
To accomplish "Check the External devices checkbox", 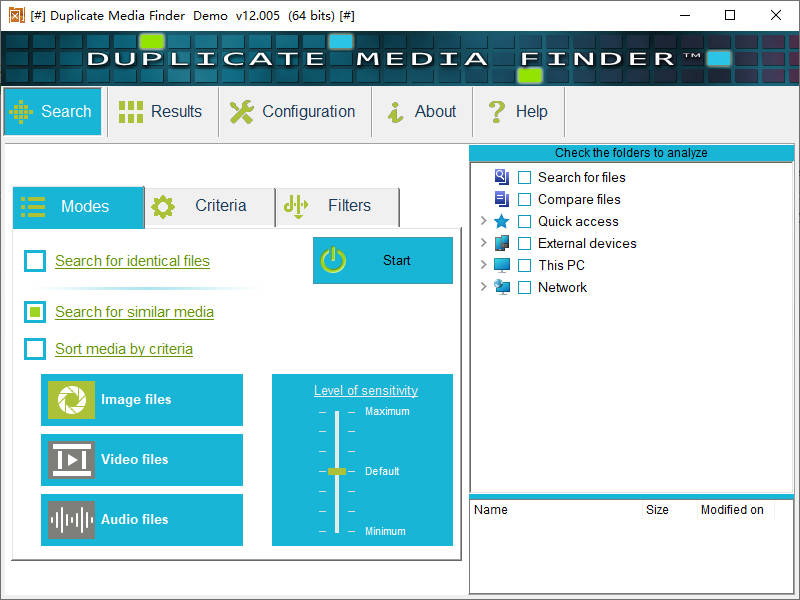I will click(x=524, y=243).
